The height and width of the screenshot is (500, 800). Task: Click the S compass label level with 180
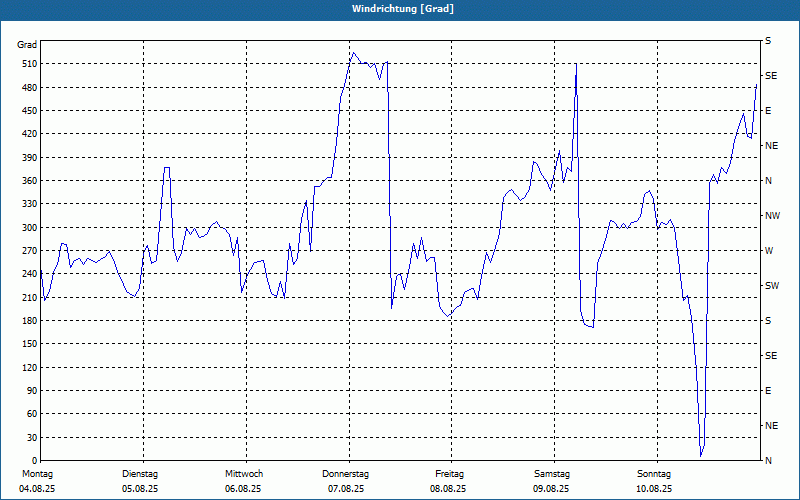(x=768, y=321)
